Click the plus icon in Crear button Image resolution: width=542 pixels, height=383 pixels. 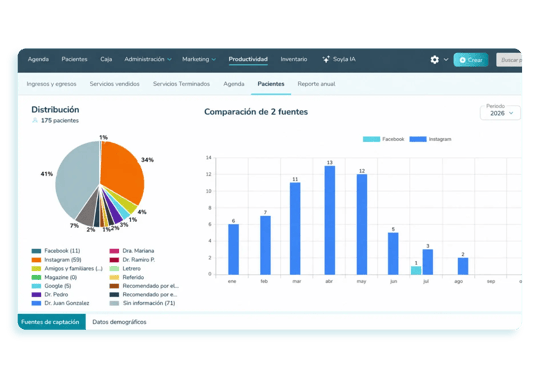[462, 60]
